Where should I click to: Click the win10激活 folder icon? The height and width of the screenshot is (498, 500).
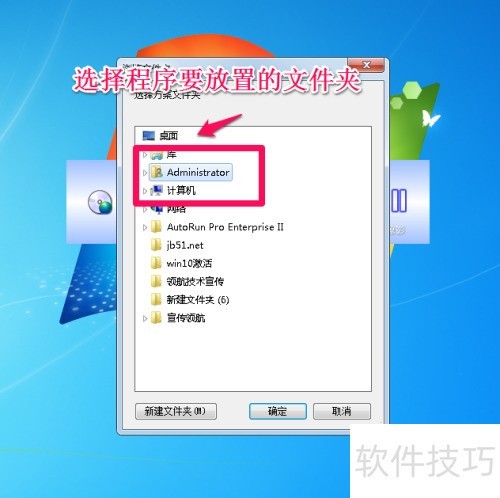156,263
